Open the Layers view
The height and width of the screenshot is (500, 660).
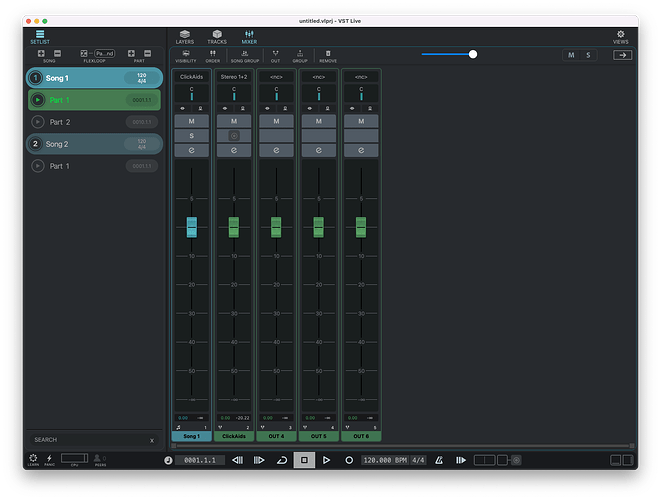point(185,37)
